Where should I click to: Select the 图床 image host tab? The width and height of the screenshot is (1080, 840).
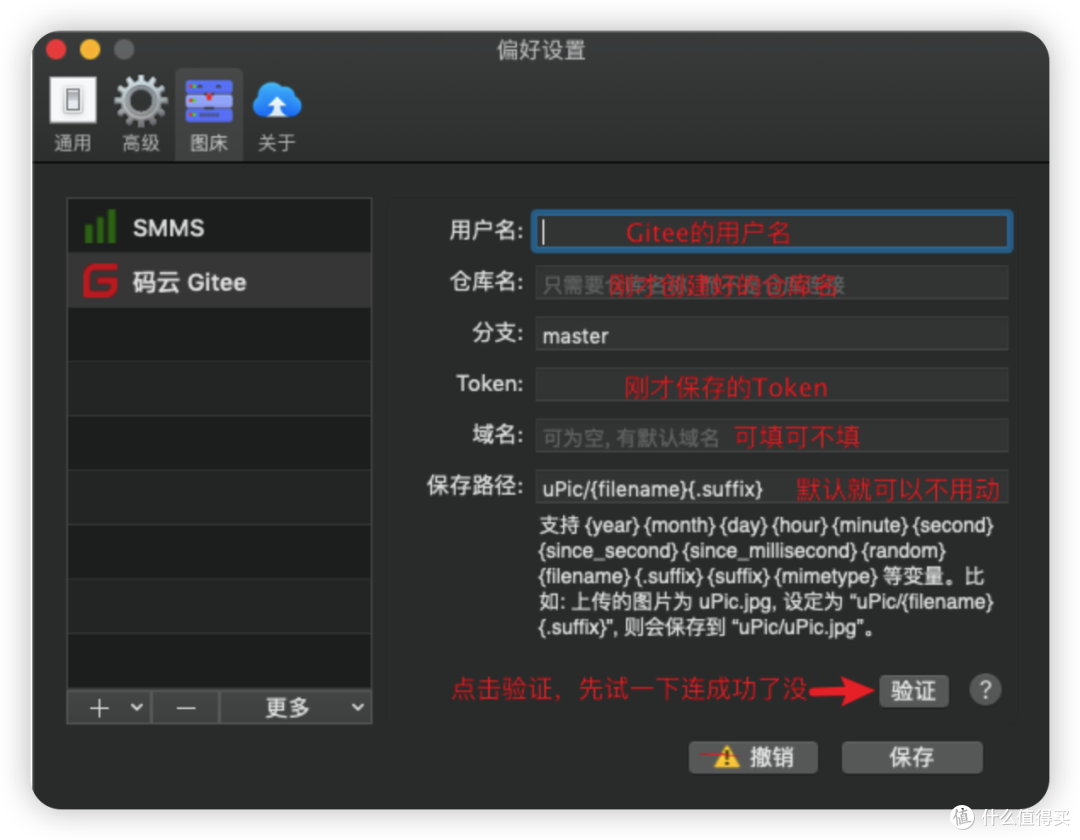point(209,114)
